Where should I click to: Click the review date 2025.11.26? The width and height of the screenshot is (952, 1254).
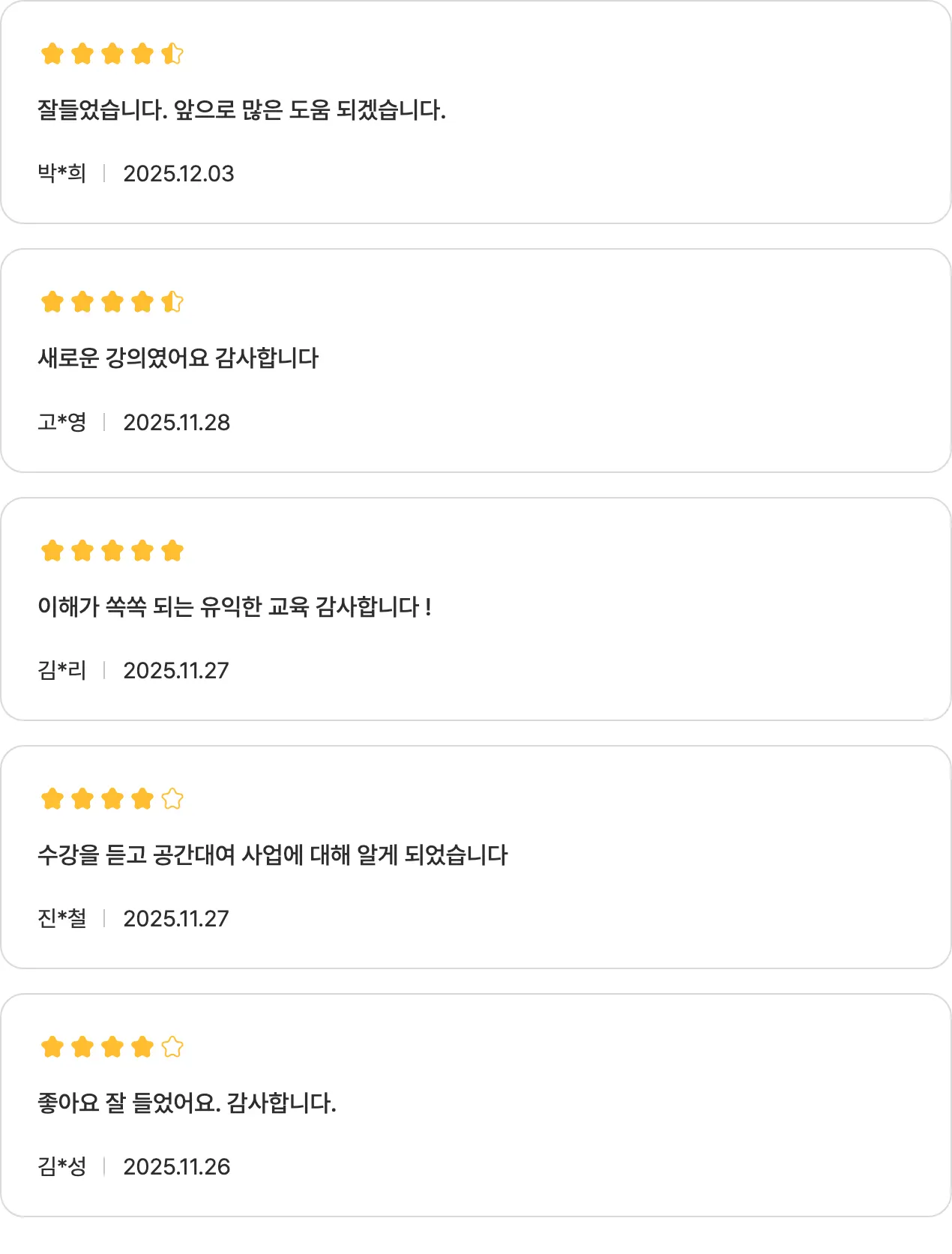pyautogui.click(x=176, y=1167)
